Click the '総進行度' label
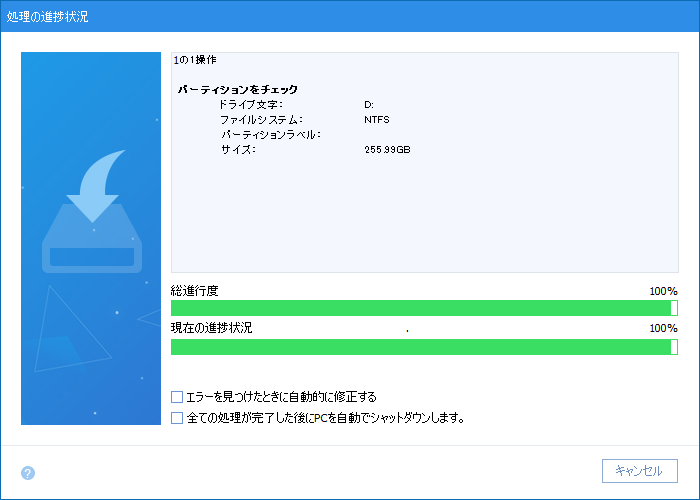The image size is (700, 500). pos(195,291)
